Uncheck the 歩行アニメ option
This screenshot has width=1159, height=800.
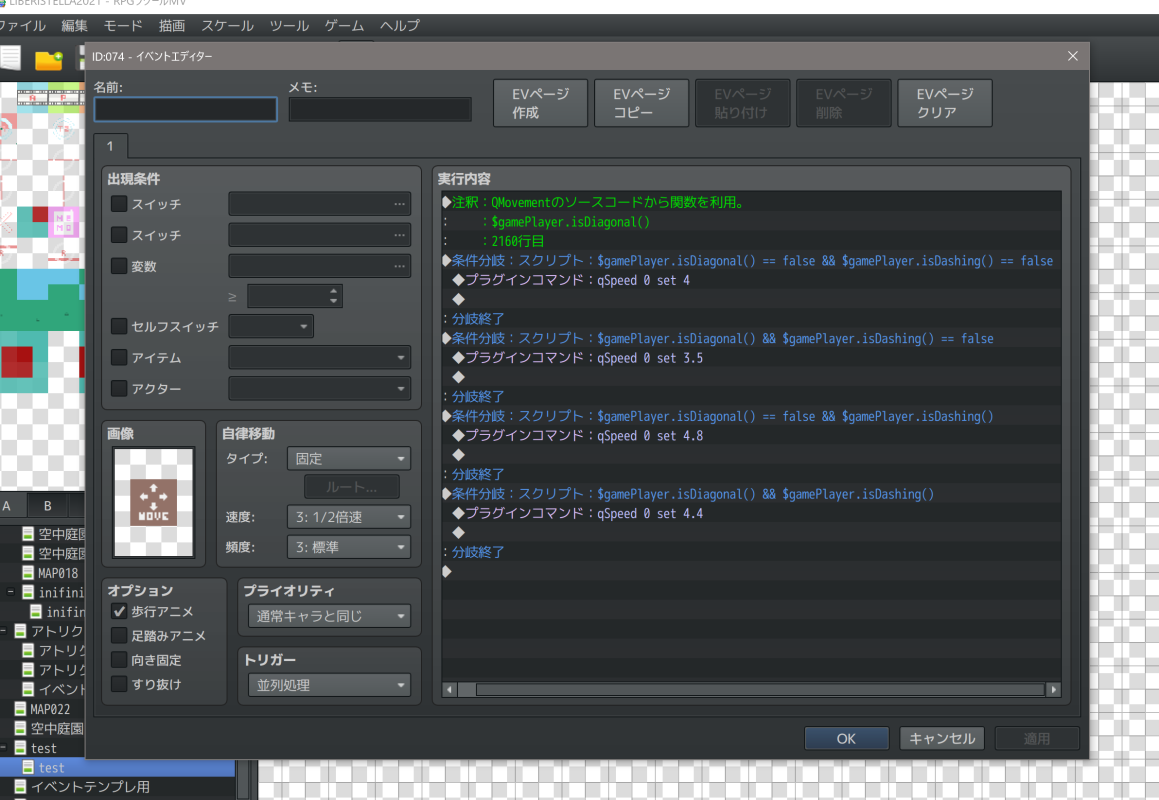coord(119,611)
